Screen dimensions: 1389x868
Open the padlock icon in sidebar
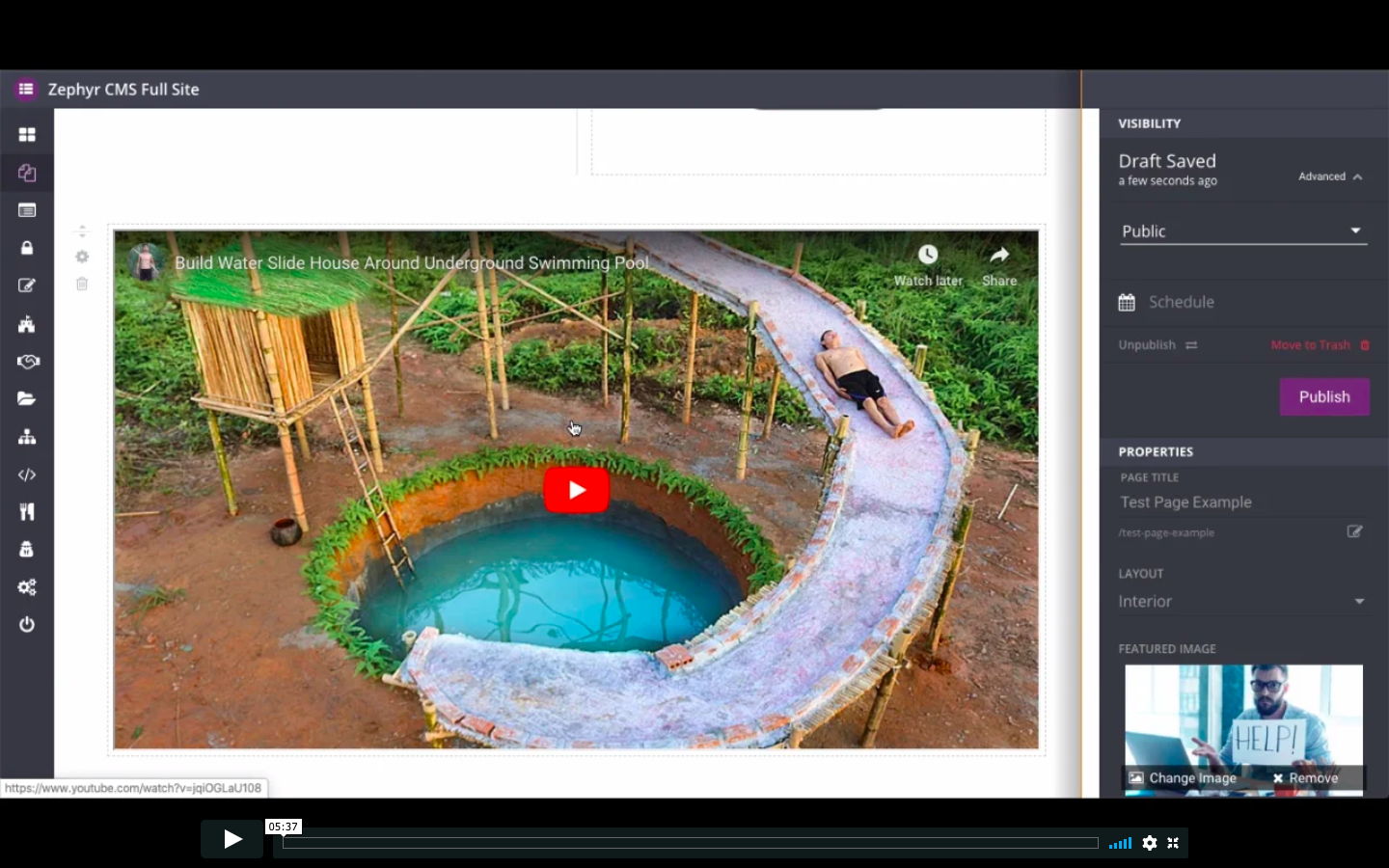27,248
